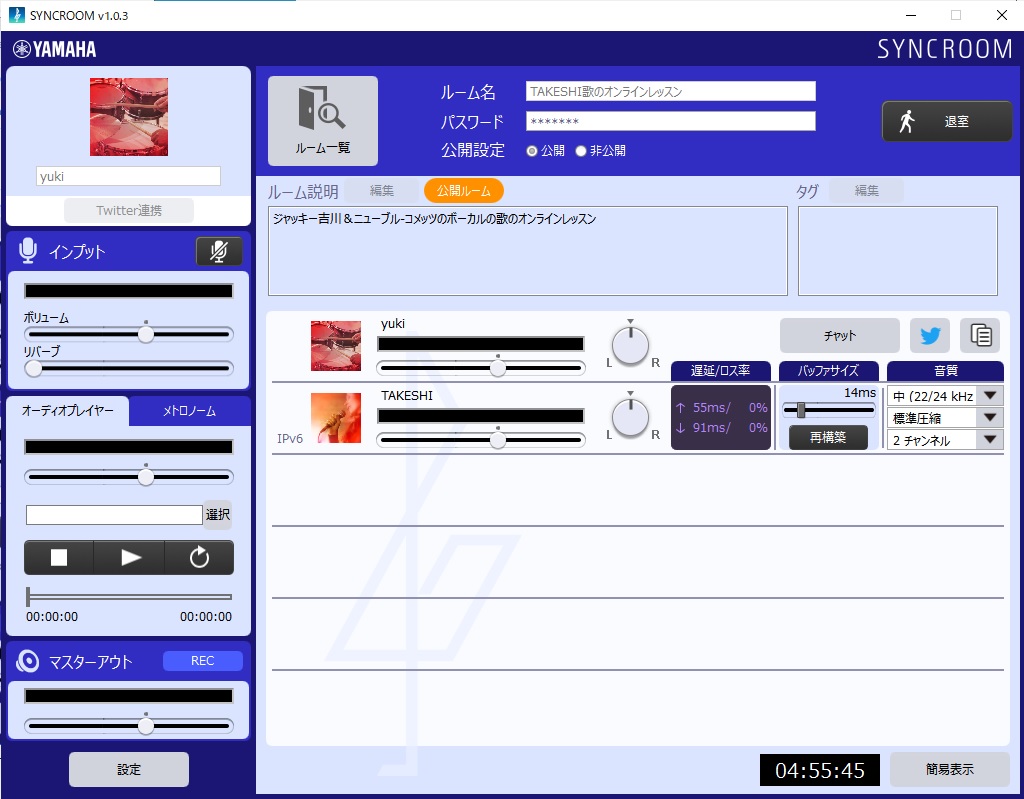This screenshot has width=1024, height=799.
Task: Switch to the メトロノーム tab
Action: tap(189, 411)
